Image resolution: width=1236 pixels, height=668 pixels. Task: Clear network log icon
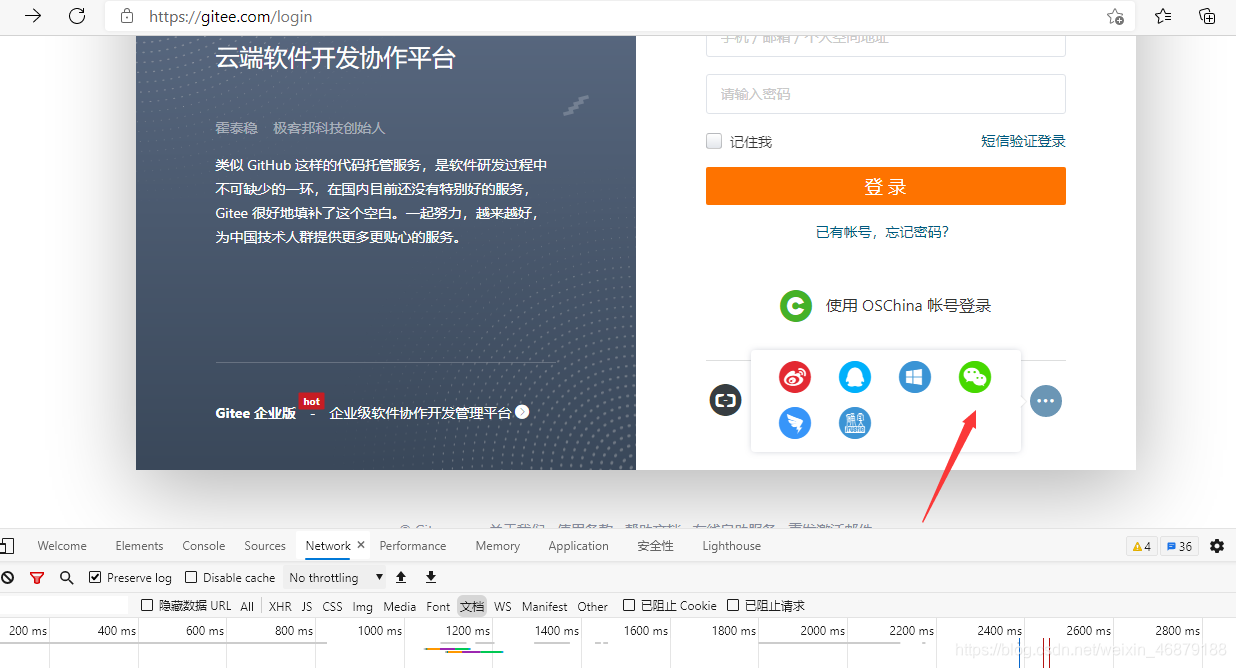pyautogui.click(x=7, y=578)
